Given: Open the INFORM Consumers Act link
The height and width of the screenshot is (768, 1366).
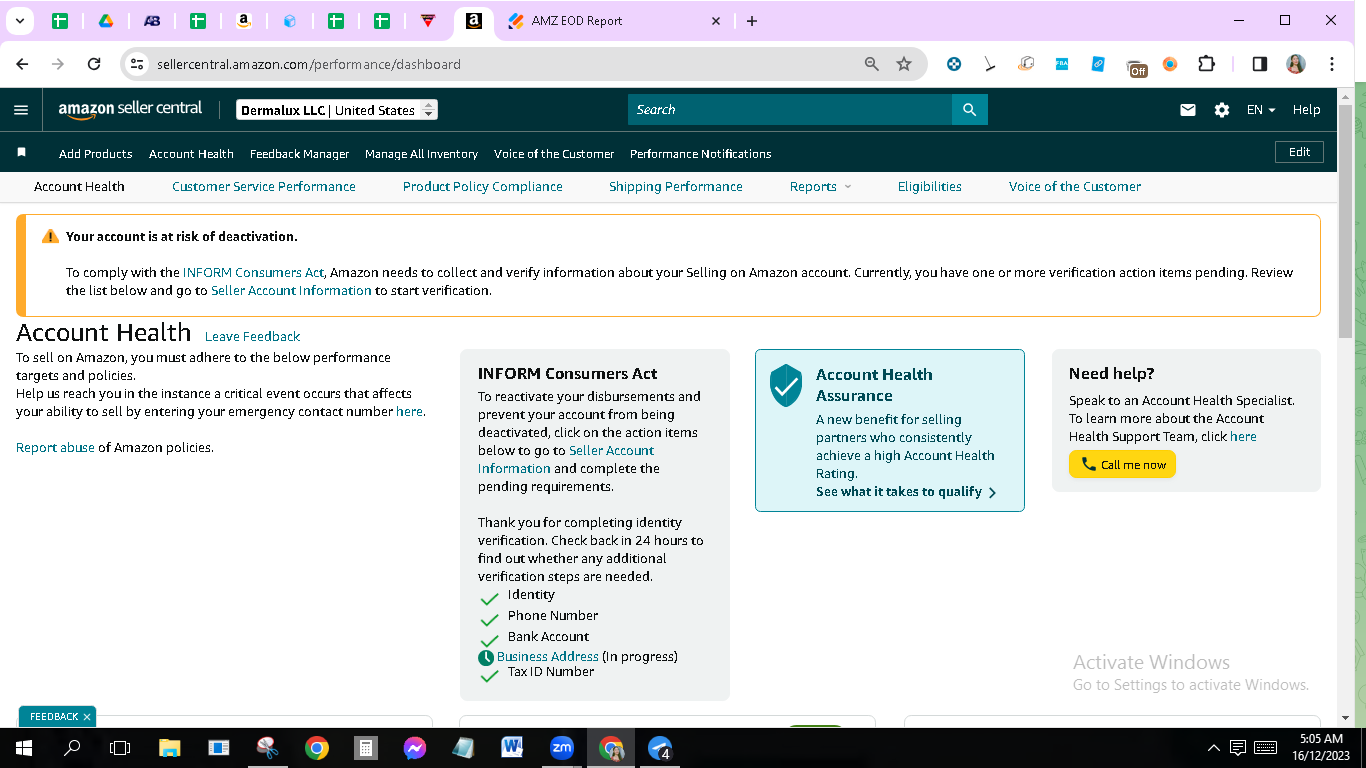Looking at the screenshot, I should click(x=254, y=272).
